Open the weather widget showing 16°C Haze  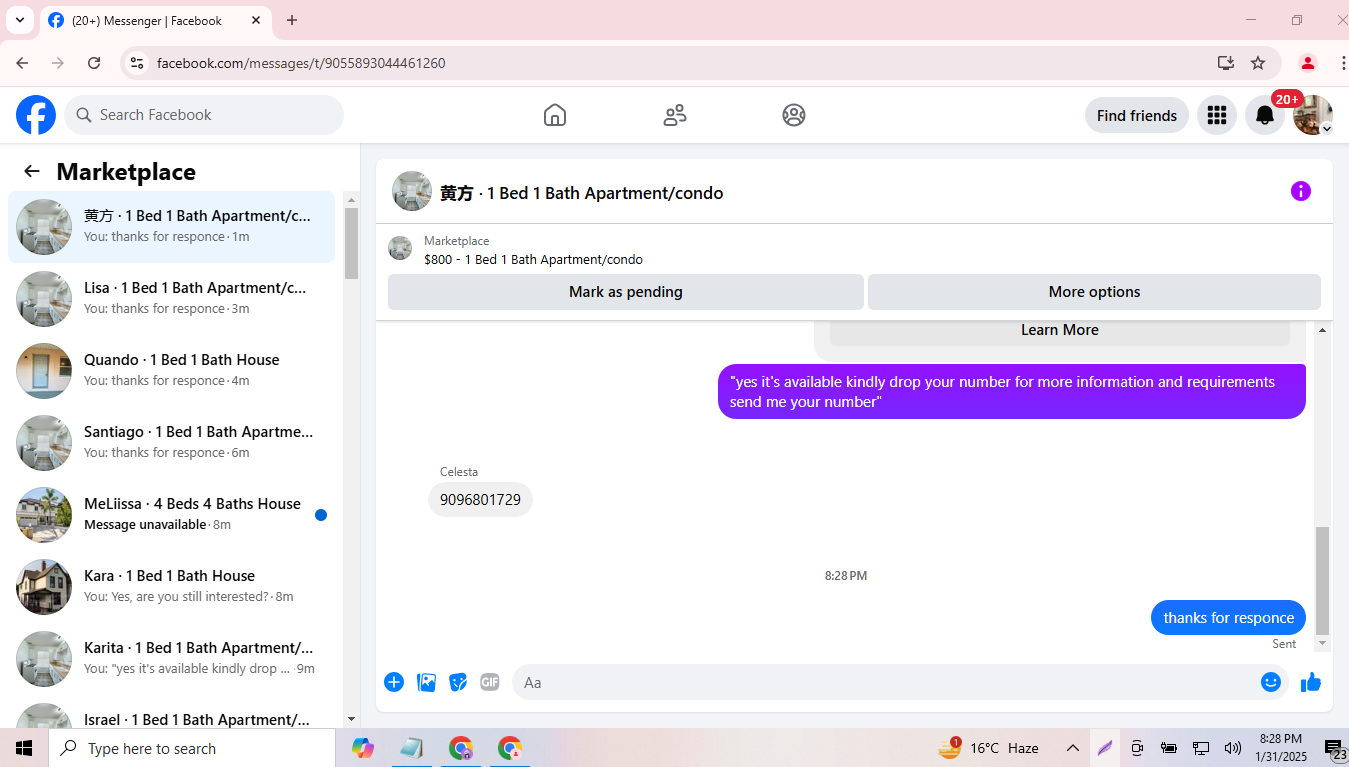[x=988, y=748]
